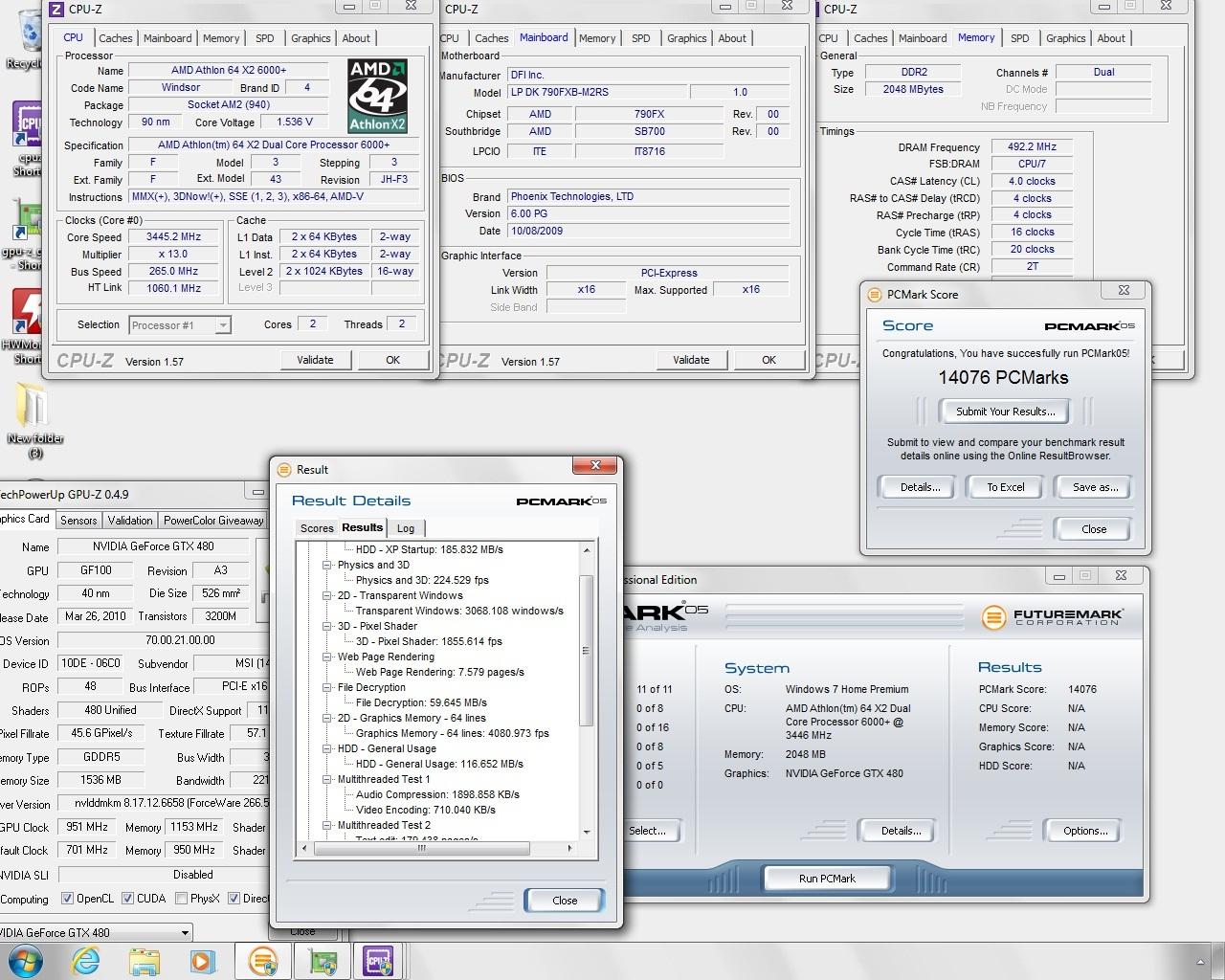Collapse the 2D - Transparent Windows node
The image size is (1225, 980).
327,595
